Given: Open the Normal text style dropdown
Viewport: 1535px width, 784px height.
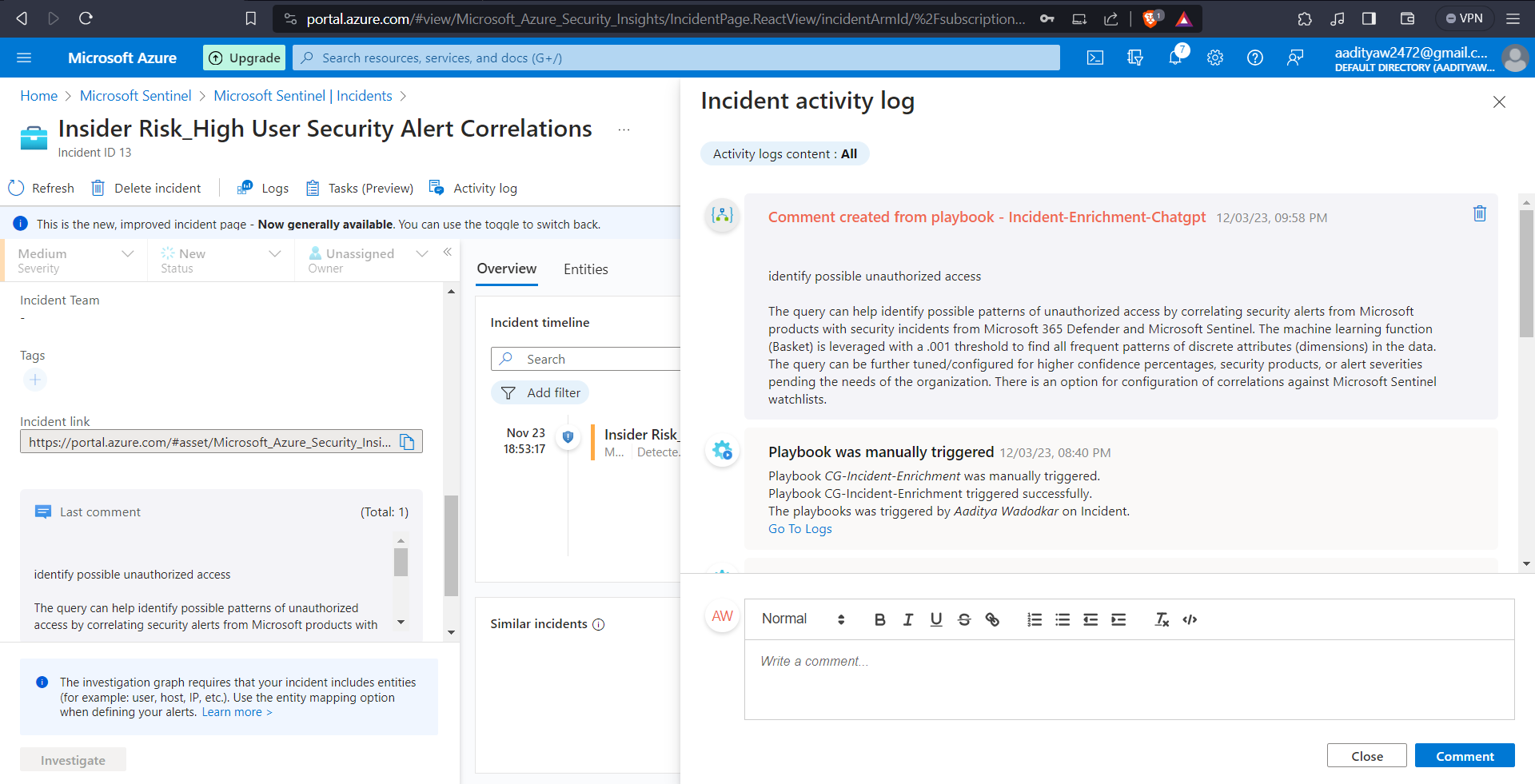Looking at the screenshot, I should [x=803, y=619].
